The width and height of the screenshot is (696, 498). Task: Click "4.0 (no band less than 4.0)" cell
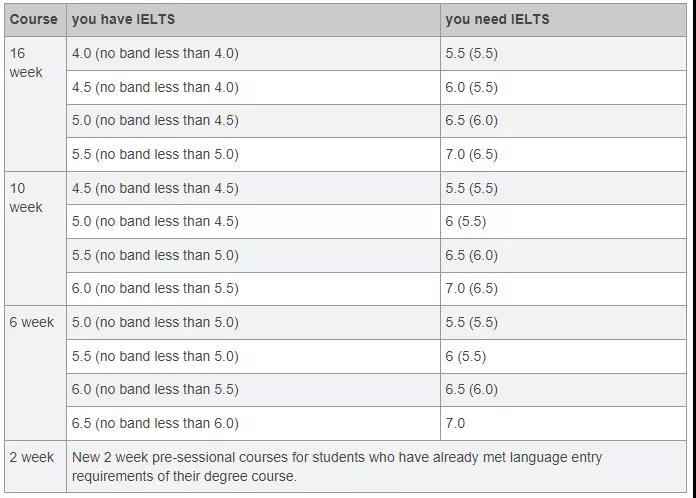point(155,53)
